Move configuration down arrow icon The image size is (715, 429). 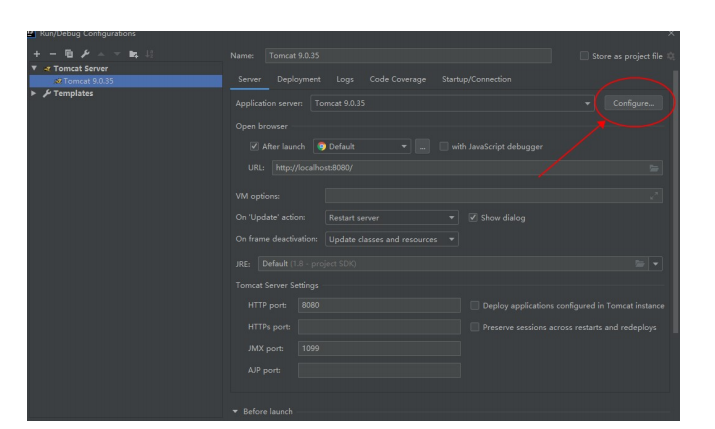coord(117,54)
